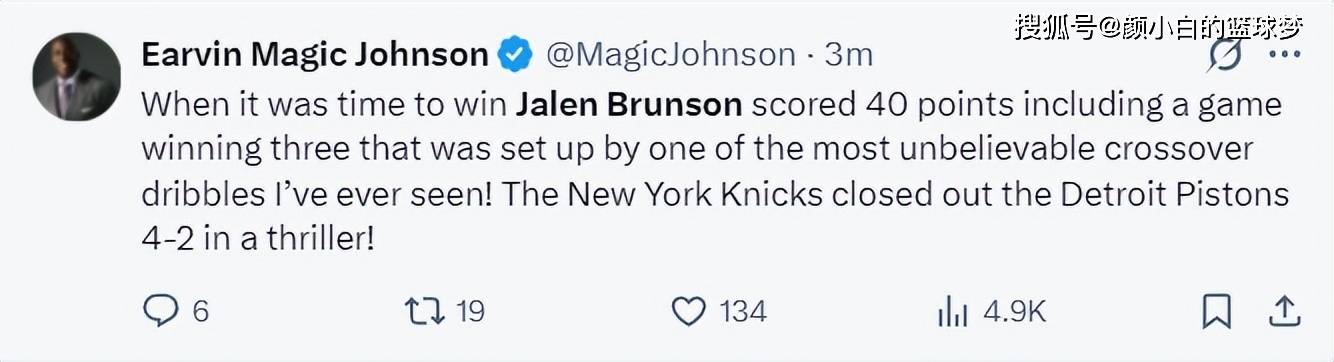Click the like count 134

pyautogui.click(x=743, y=312)
